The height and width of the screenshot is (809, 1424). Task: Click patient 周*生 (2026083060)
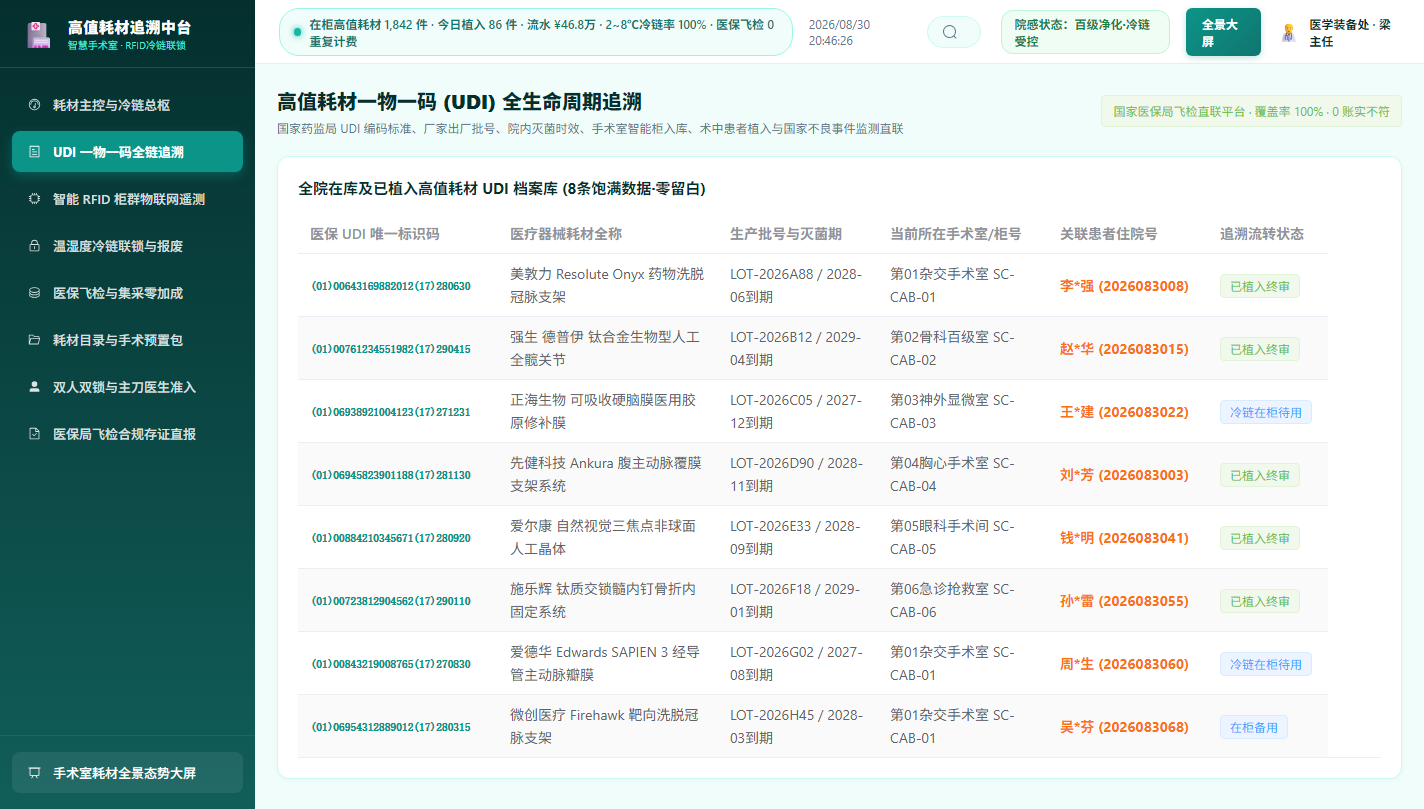[x=1124, y=664]
